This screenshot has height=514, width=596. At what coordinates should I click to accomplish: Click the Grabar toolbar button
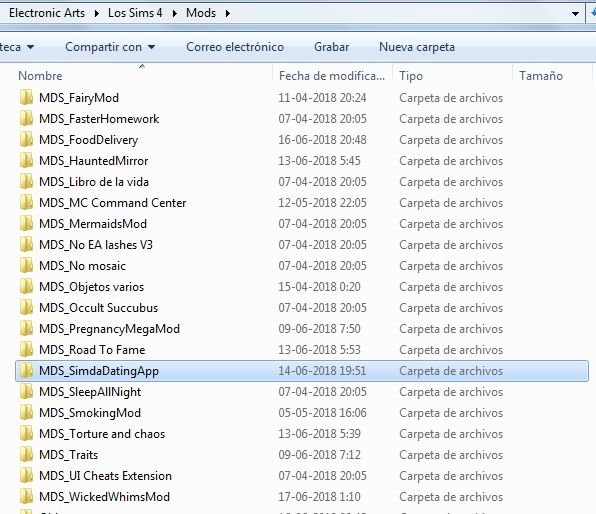coord(331,47)
